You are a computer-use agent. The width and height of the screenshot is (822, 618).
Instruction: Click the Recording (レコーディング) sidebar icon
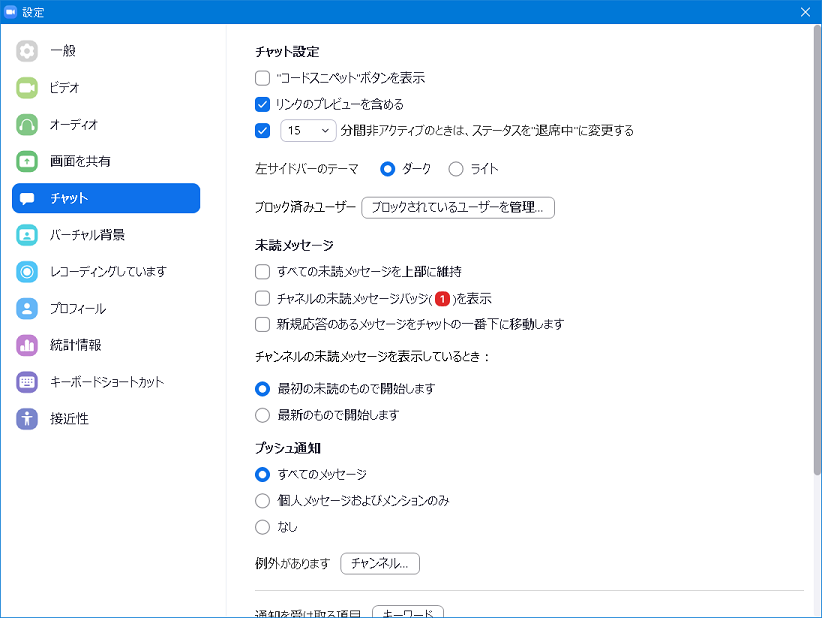point(27,272)
